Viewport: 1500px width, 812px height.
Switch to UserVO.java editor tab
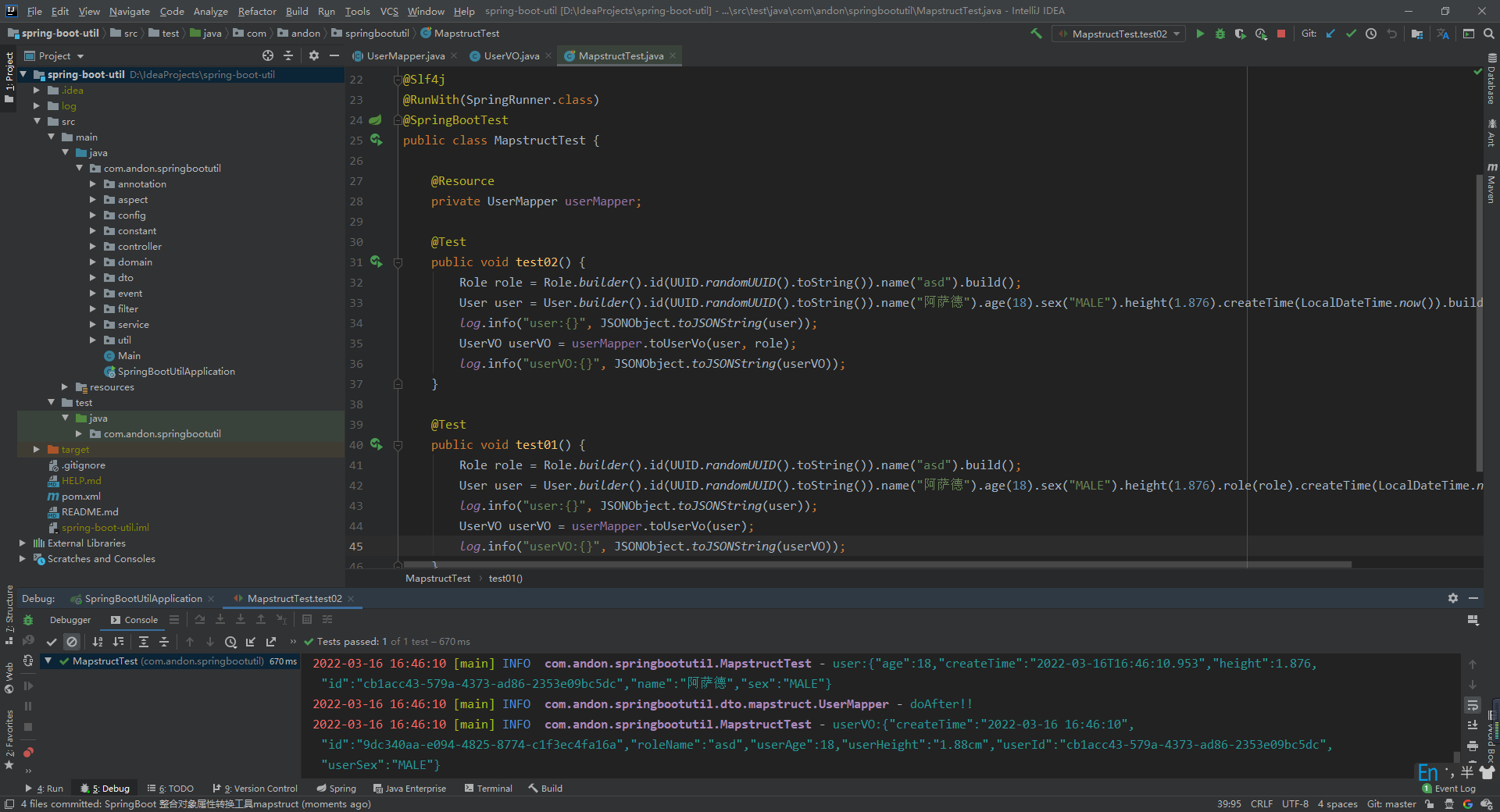[511, 55]
